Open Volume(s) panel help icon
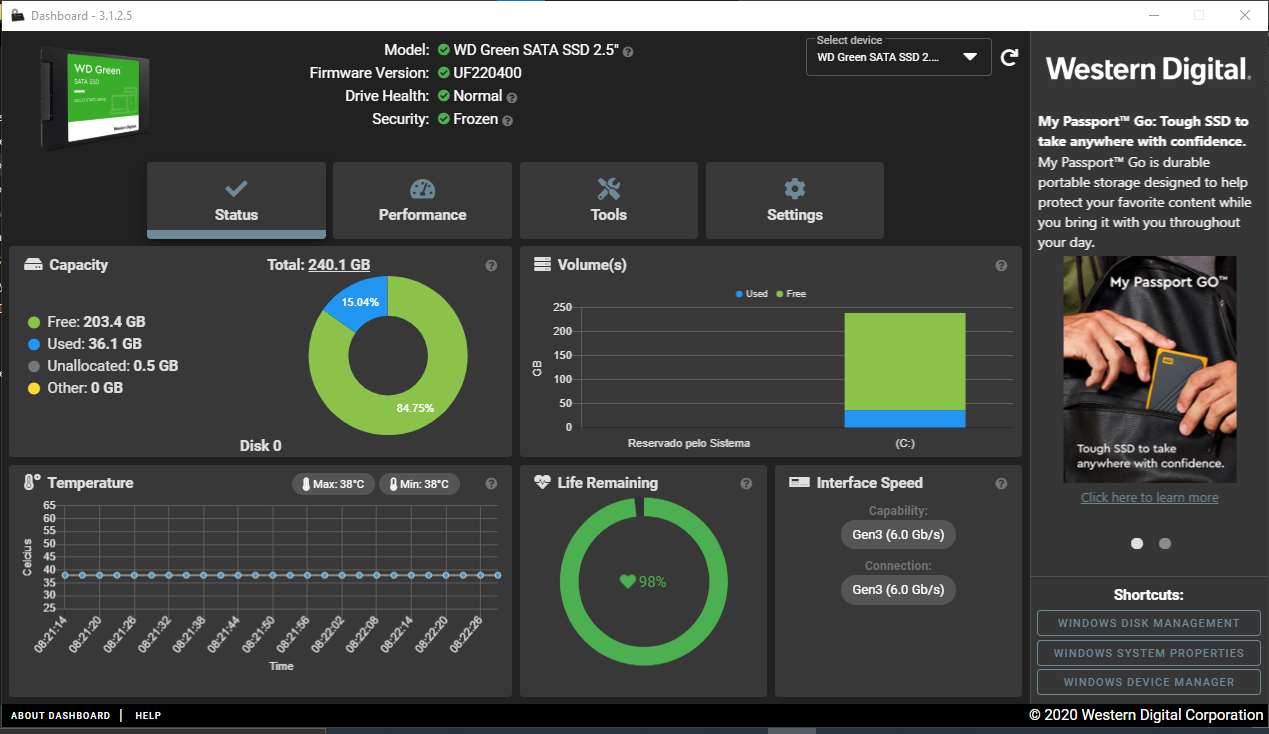Screen dimensions: 1269x734 pyautogui.click(x=1001, y=266)
